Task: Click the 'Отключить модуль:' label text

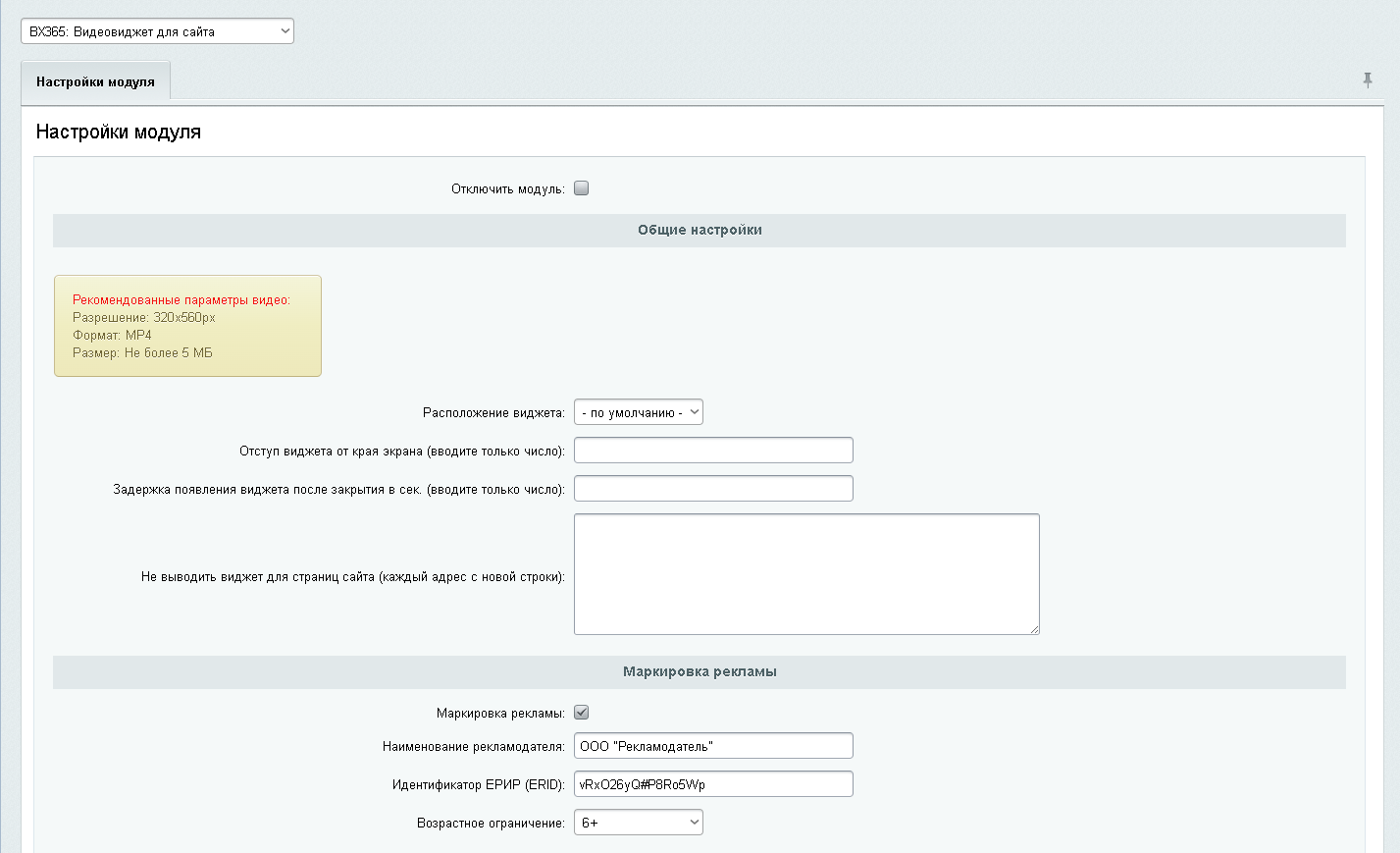Action: (x=507, y=188)
